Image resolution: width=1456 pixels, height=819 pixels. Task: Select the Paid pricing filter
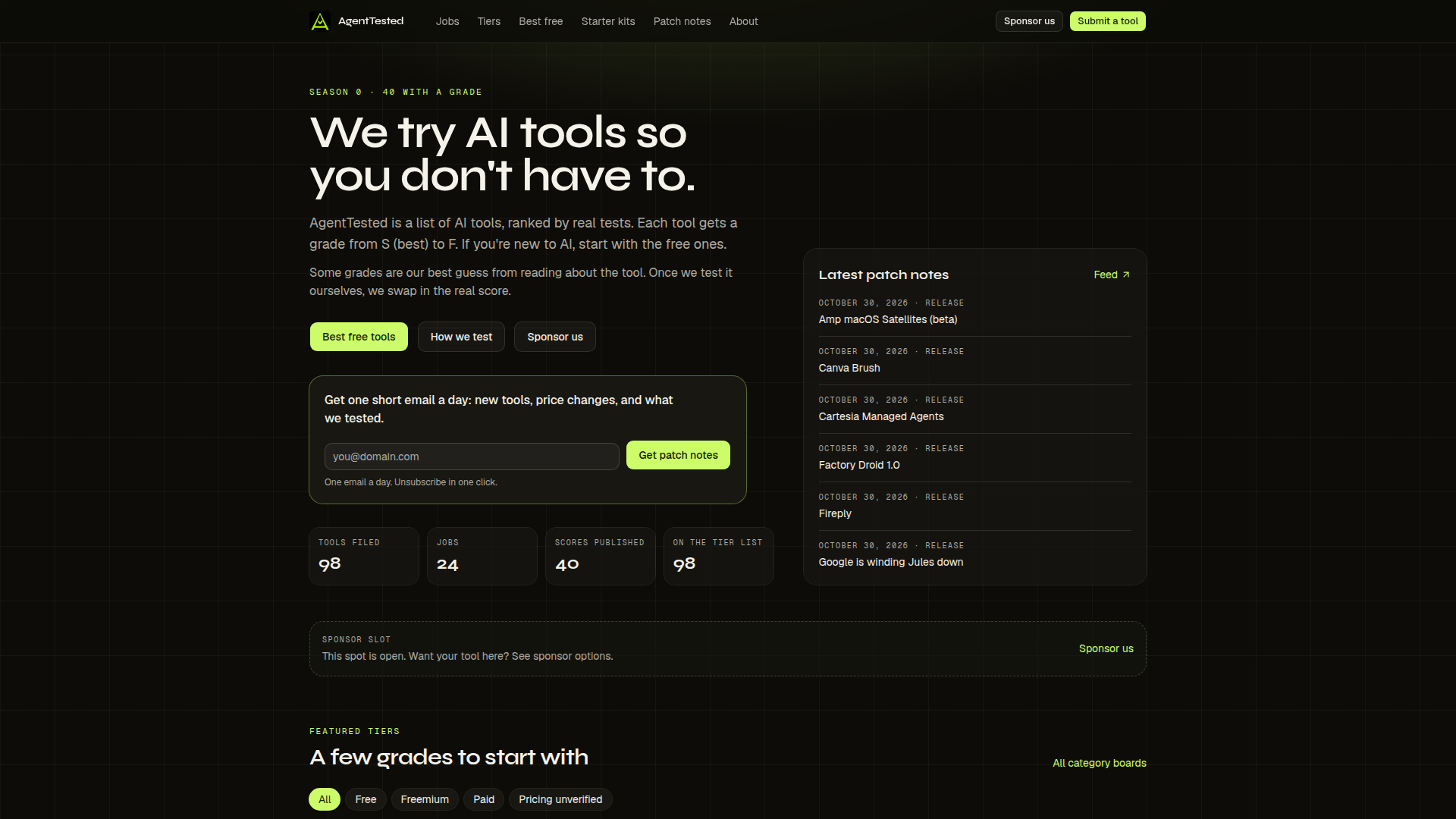pos(484,799)
